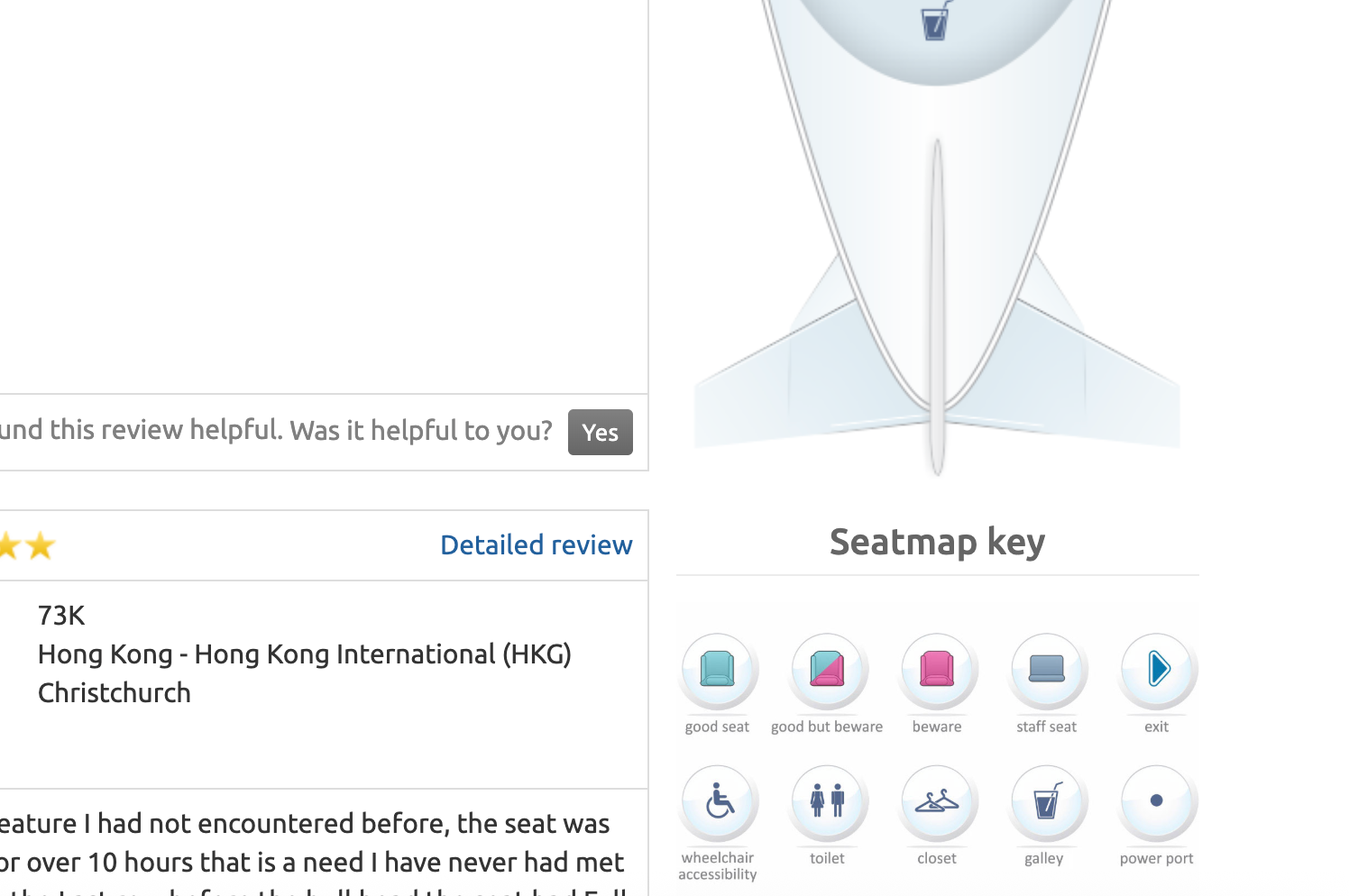The height and width of the screenshot is (896, 1349).
Task: Click the wheelchair accessibility icon
Action: [x=718, y=801]
